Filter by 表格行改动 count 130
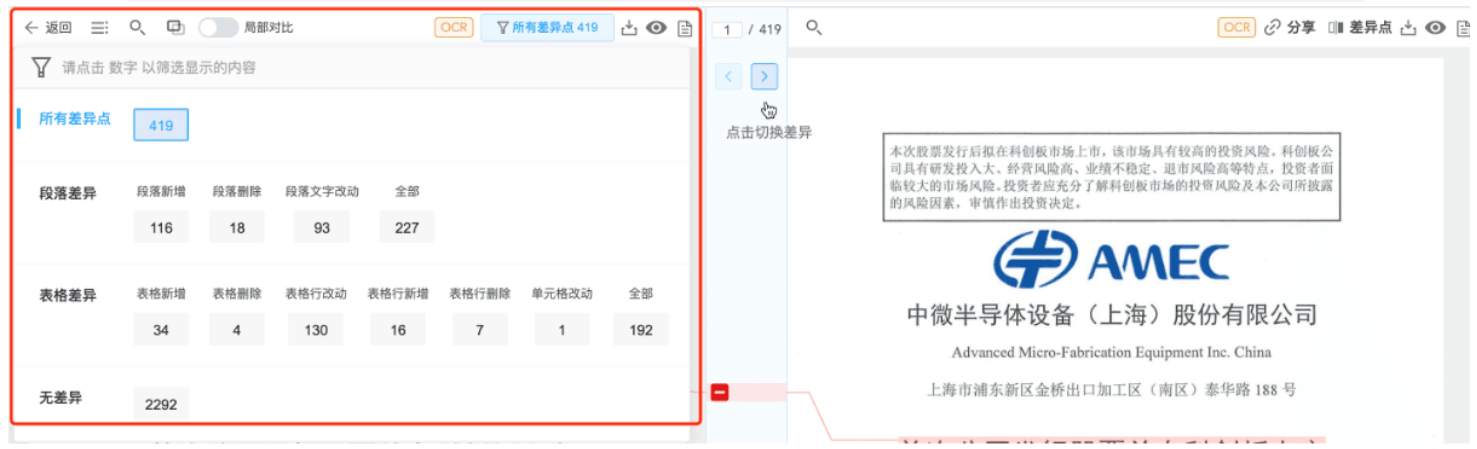This screenshot has height=449, width=1477. [316, 329]
